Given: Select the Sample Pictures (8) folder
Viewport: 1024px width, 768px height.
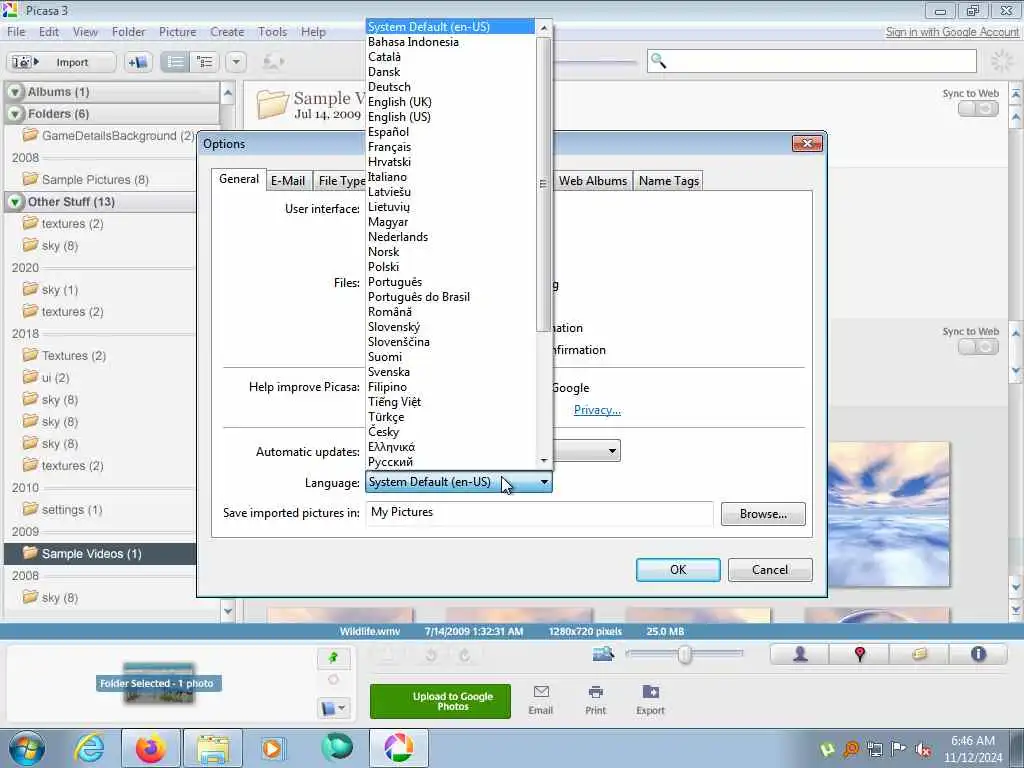Looking at the screenshot, I should point(95,179).
